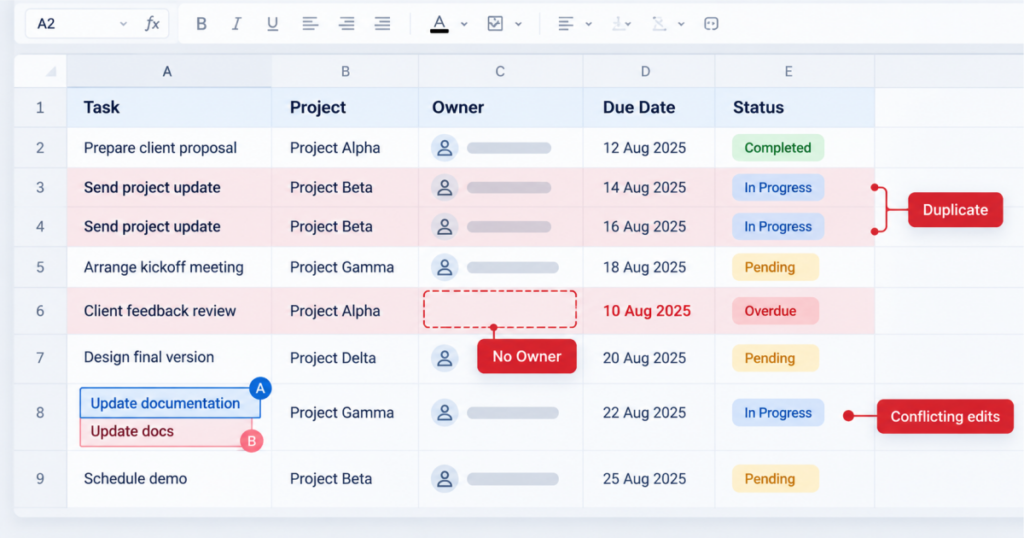Apply right text alignment
The image size is (1024, 538).
point(382,24)
